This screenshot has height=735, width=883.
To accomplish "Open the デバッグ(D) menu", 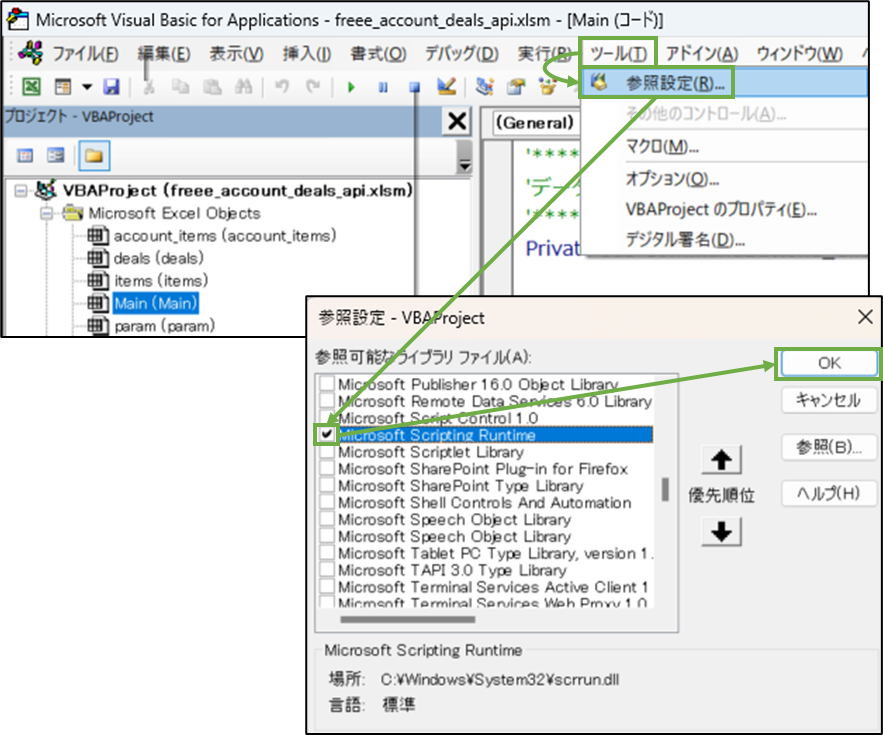I will [x=461, y=54].
